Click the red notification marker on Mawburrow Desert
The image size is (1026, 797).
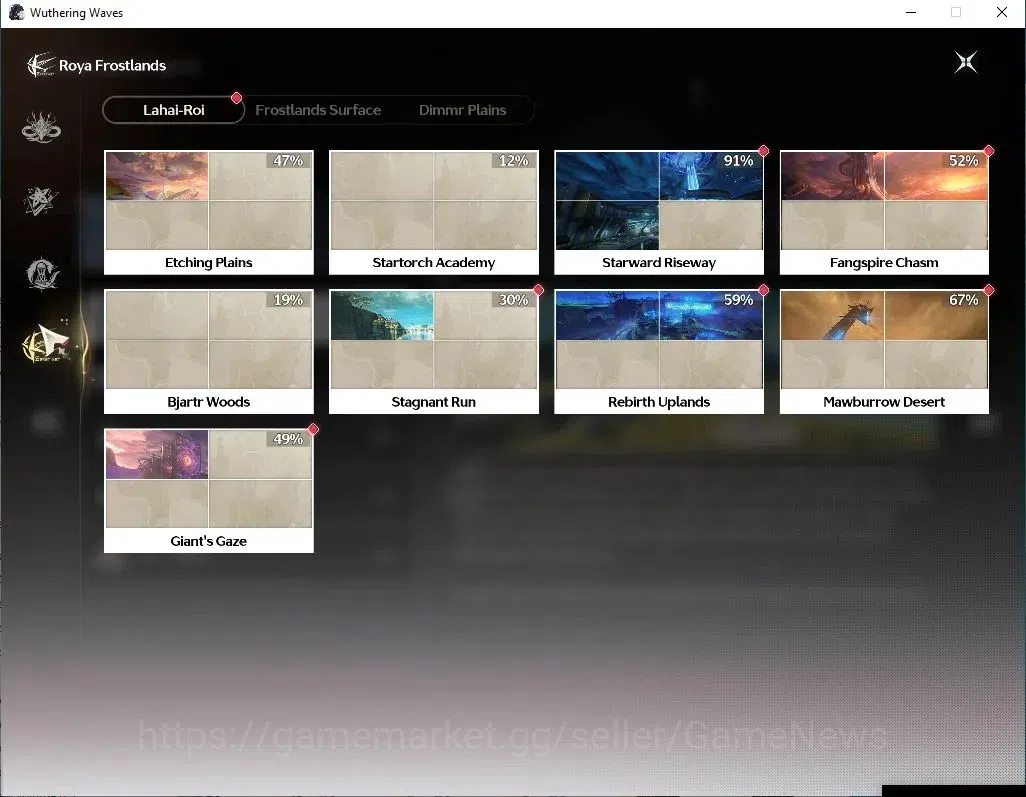pos(989,290)
